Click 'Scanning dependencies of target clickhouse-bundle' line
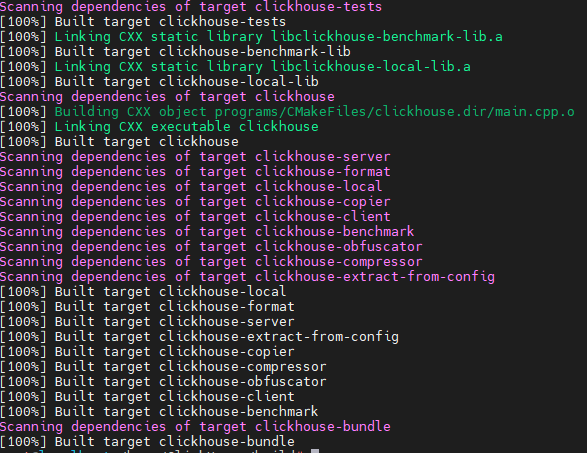 195,427
